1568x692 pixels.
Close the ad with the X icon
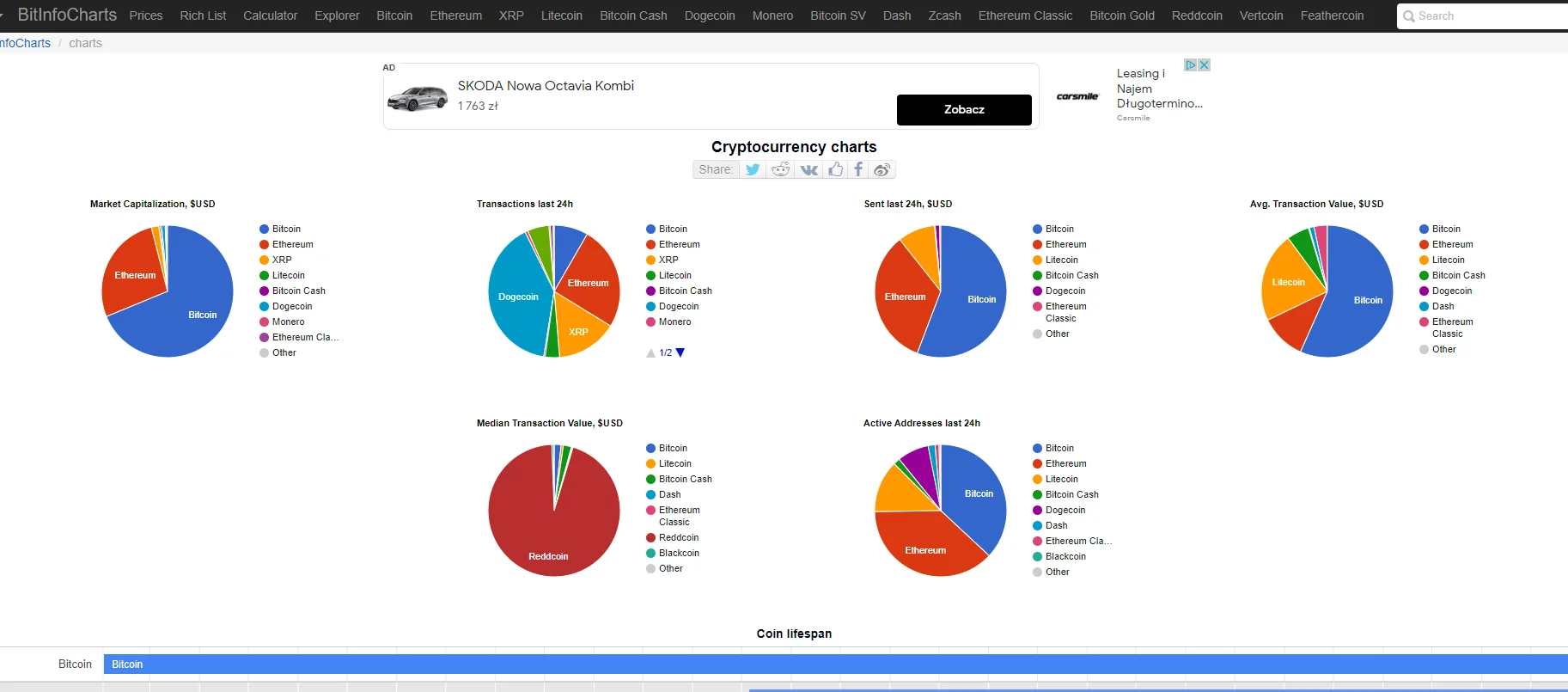[x=1205, y=65]
